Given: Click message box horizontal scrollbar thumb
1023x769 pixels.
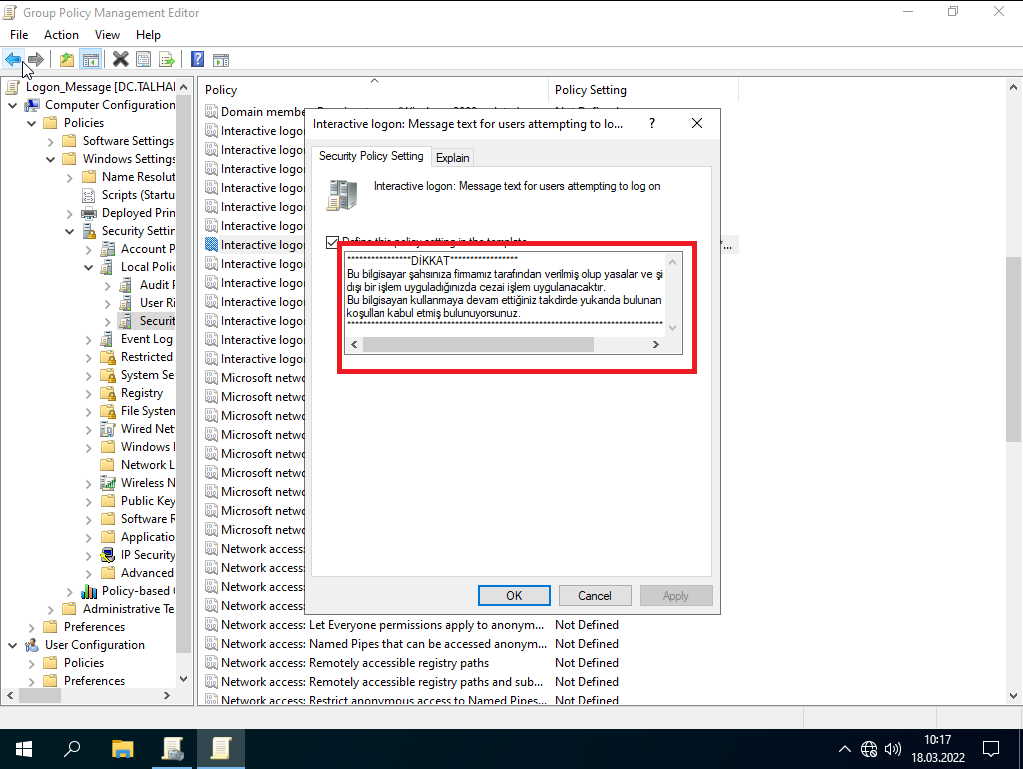Looking at the screenshot, I should (478, 344).
